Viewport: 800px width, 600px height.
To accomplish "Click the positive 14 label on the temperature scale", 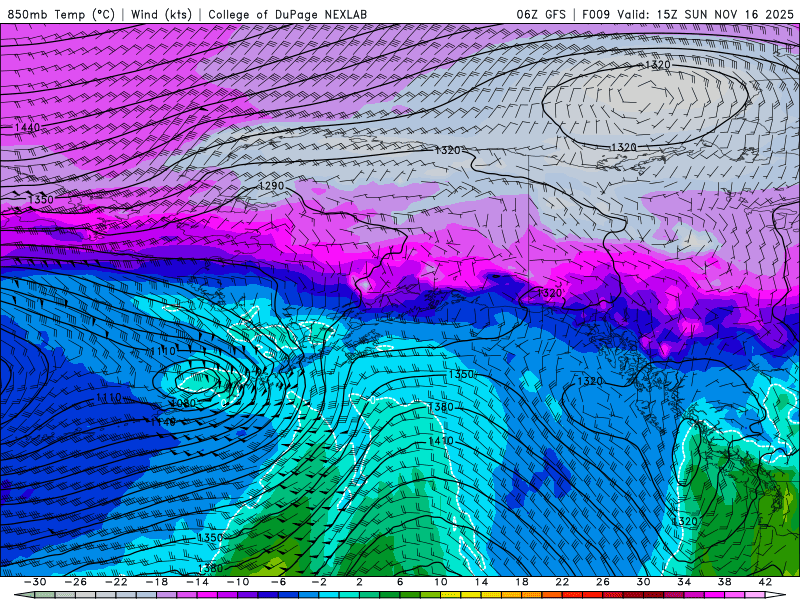I will pos(481,582).
